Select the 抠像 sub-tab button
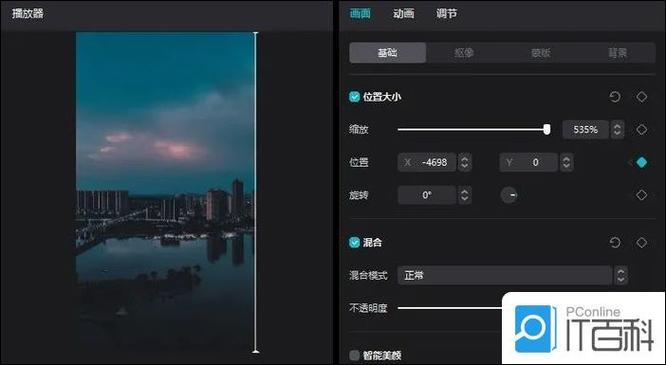The height and width of the screenshot is (365, 666). pos(464,53)
